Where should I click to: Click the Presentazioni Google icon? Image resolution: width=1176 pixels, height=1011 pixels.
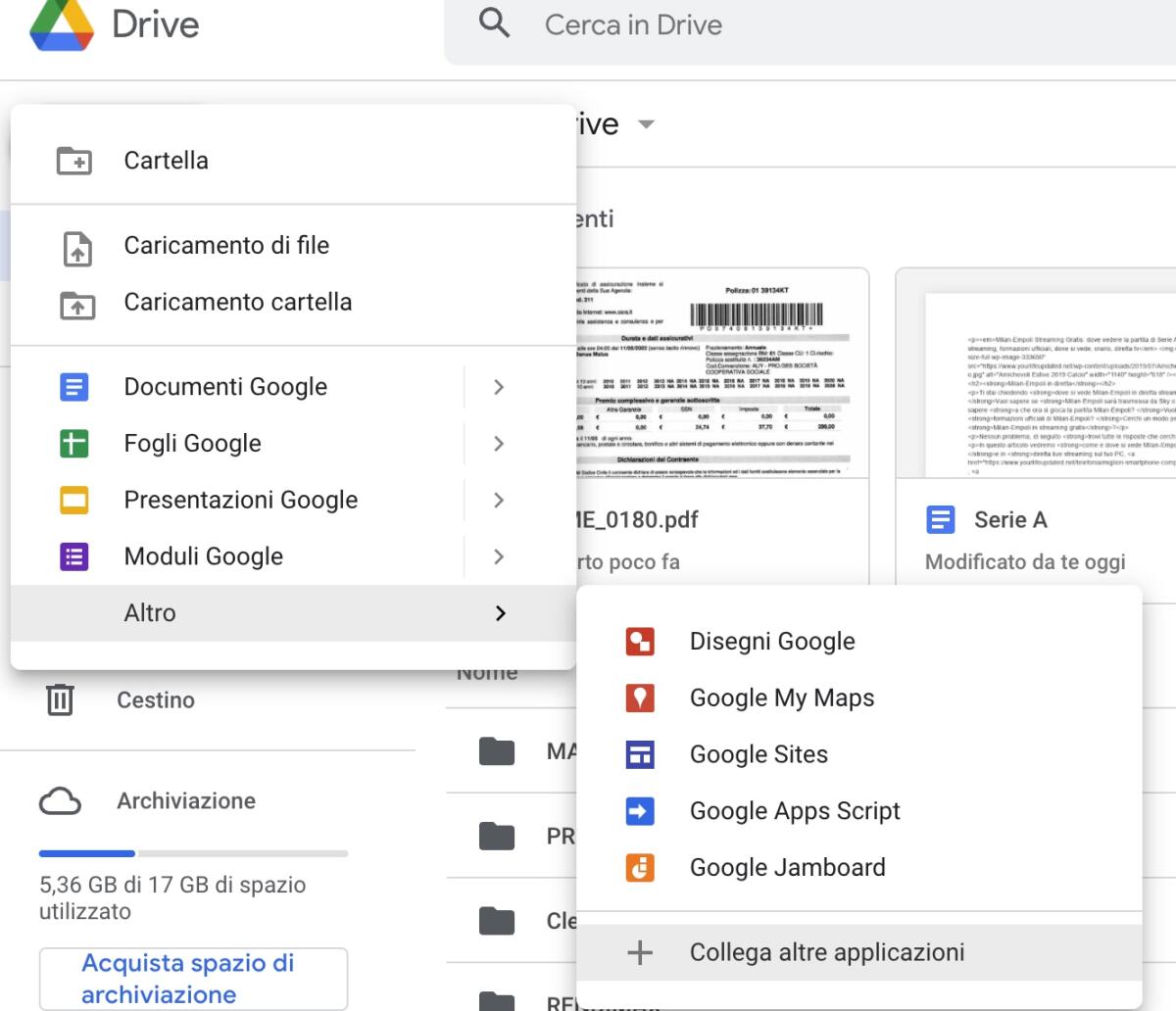(74, 500)
